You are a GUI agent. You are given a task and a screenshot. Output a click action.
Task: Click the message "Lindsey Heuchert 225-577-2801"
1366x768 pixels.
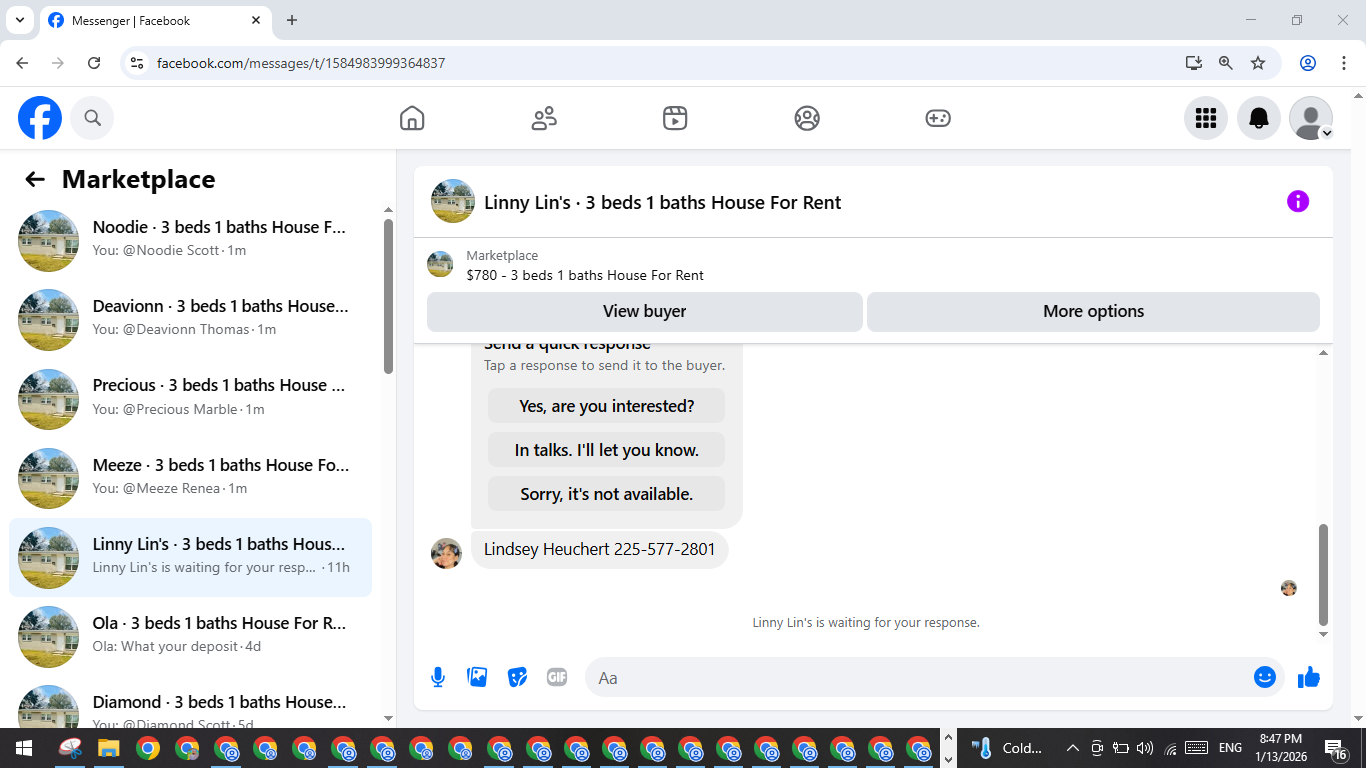[599, 549]
